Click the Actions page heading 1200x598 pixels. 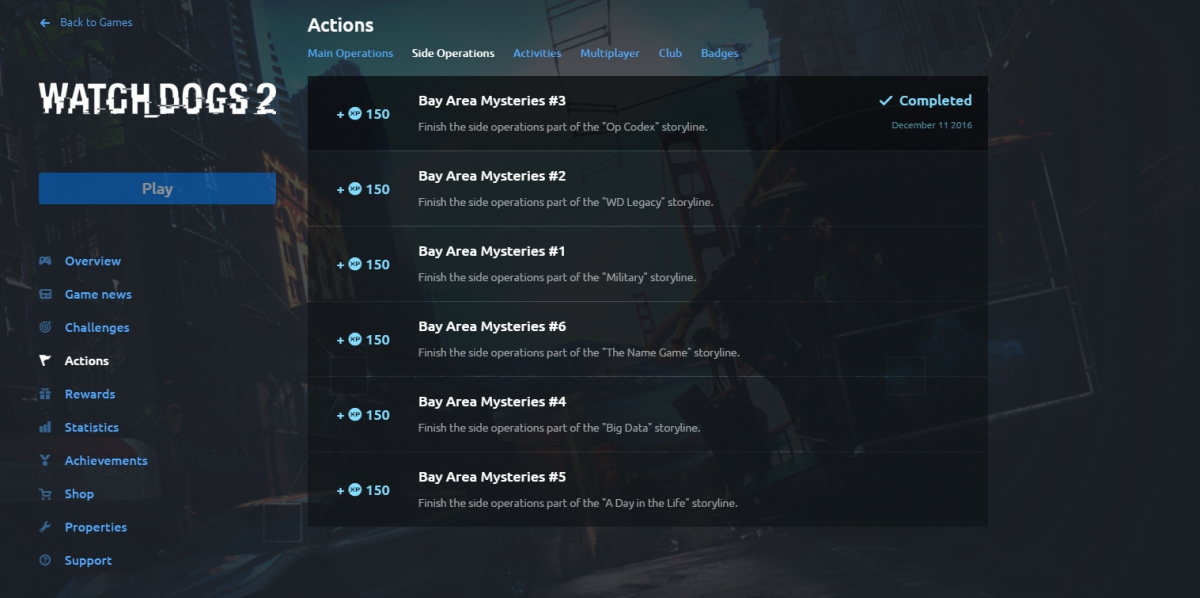pyautogui.click(x=341, y=25)
